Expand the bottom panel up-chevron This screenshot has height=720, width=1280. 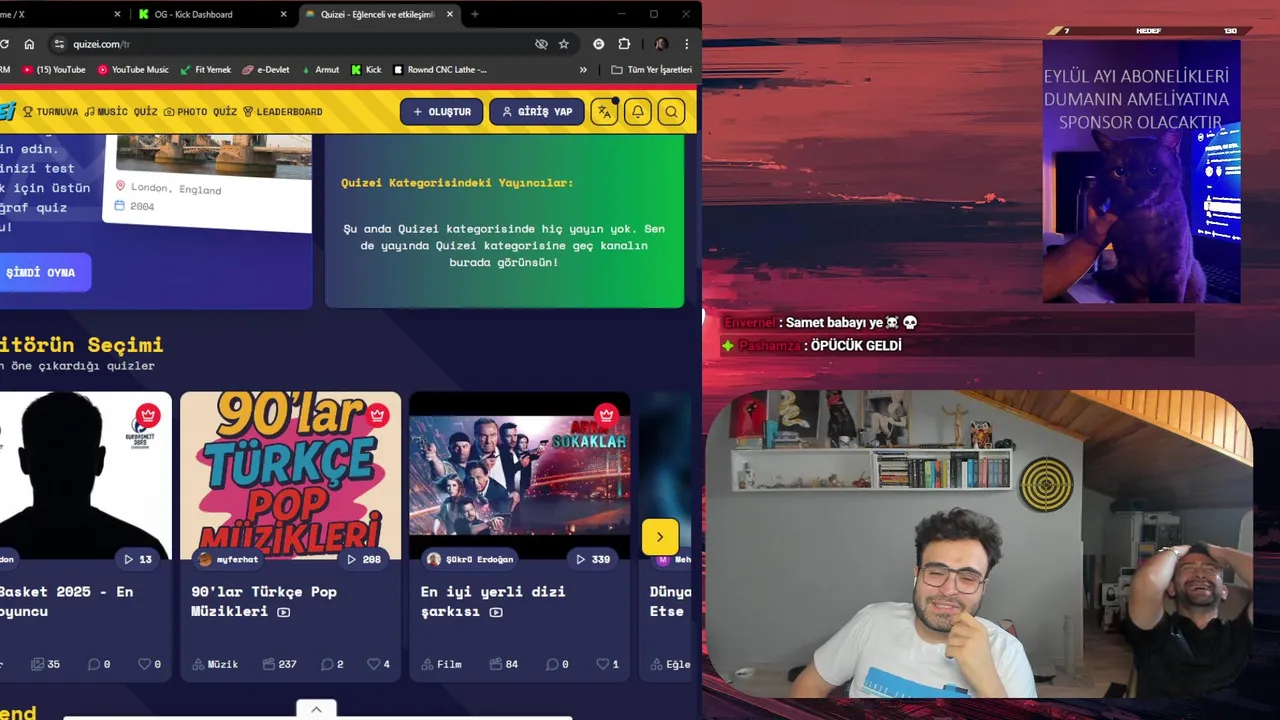point(316,709)
